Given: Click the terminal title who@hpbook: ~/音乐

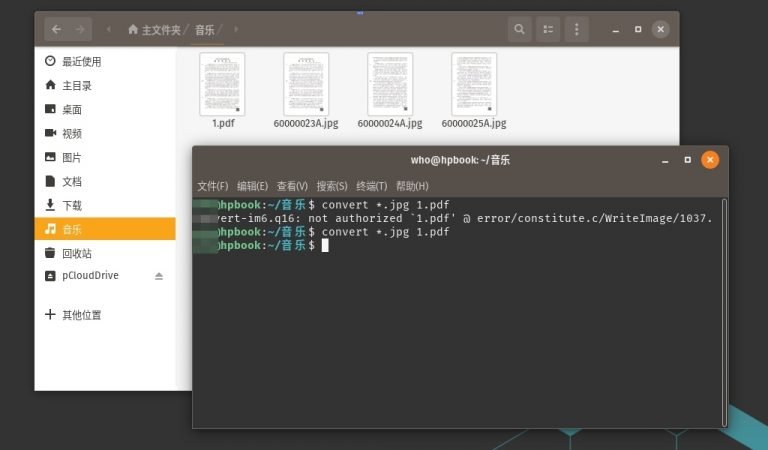Looking at the screenshot, I should pyautogui.click(x=460, y=160).
